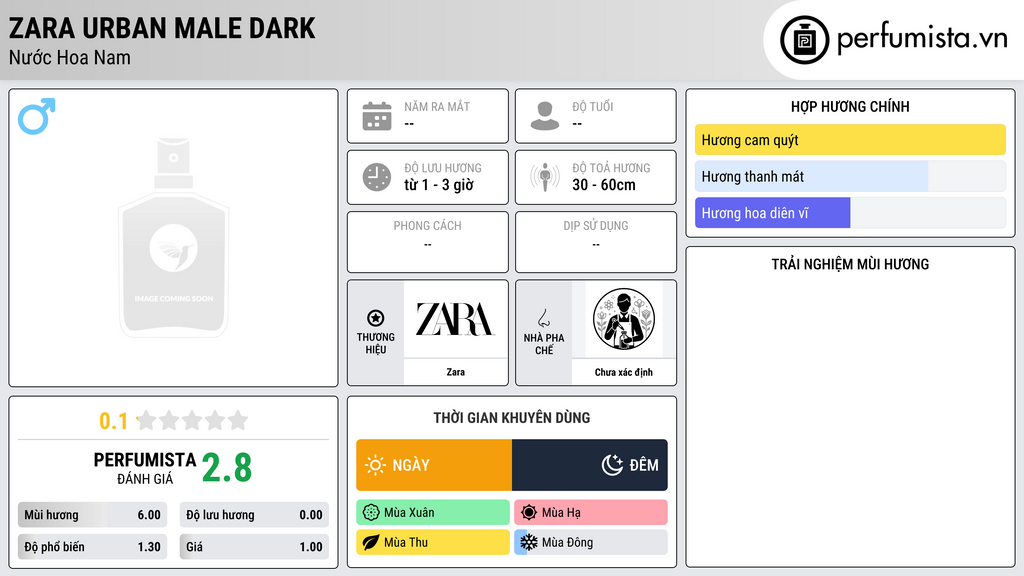Click the từ 1 - 3 giờ longevity value
Image resolution: width=1024 pixels, height=576 pixels.
439,185
